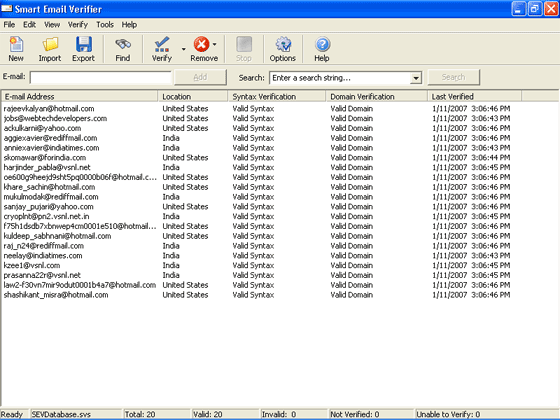Image resolution: width=560 pixels, height=420 pixels.
Task: Sort by Location column header
Action: pyautogui.click(x=192, y=96)
